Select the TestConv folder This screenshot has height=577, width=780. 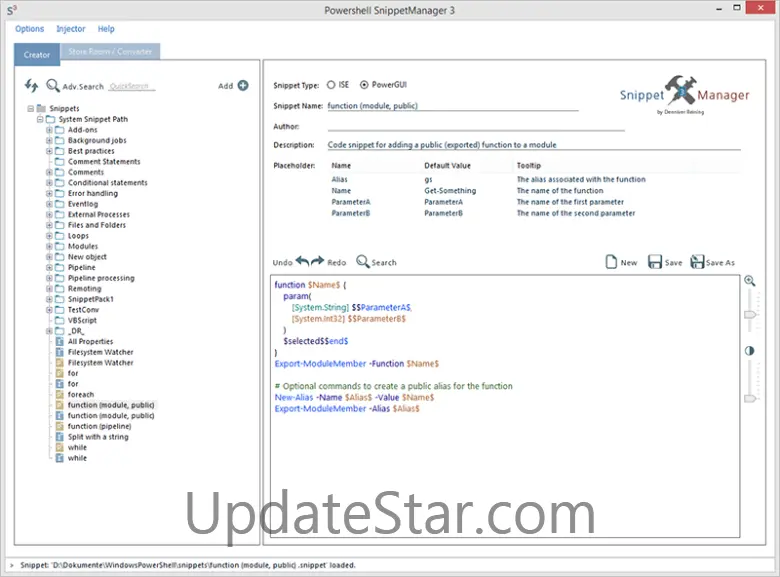click(x=83, y=310)
